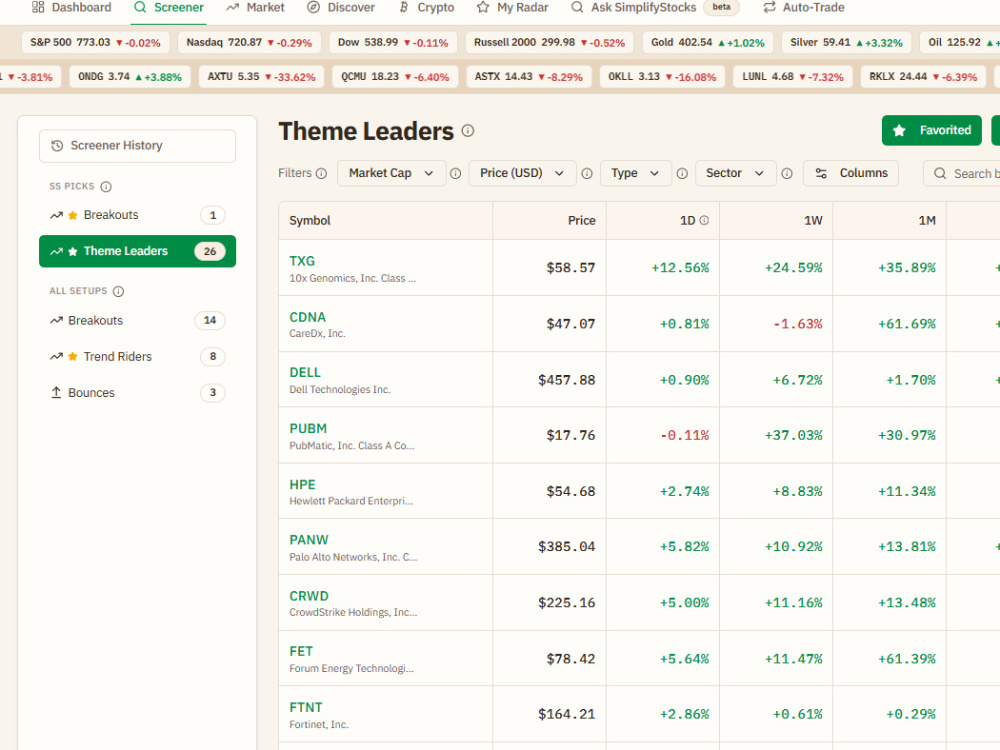Select Breakouts with 14 results
This screenshot has width=1000, height=750.
pyautogui.click(x=137, y=320)
